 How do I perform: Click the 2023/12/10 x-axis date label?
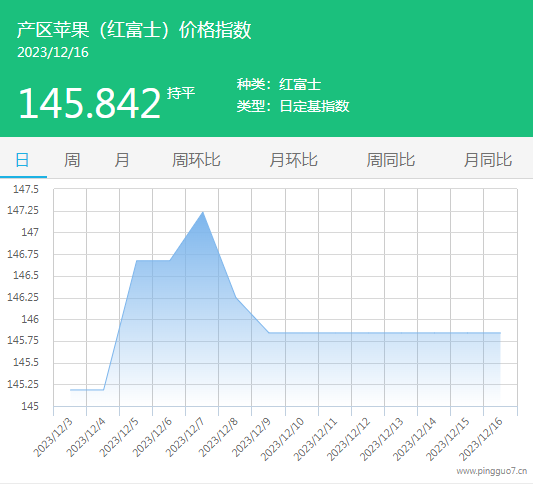pos(282,439)
